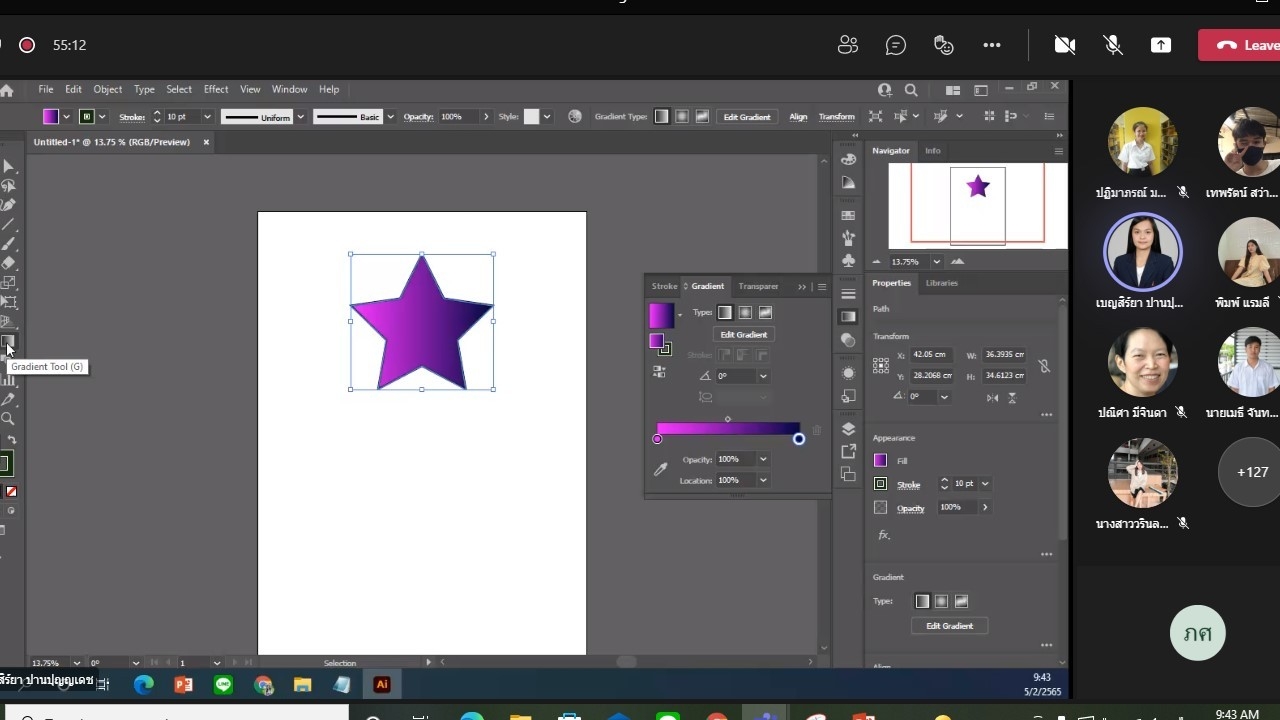This screenshot has width=1280, height=720.
Task: Leave the meeting with the Leave button
Action: (x=1240, y=45)
